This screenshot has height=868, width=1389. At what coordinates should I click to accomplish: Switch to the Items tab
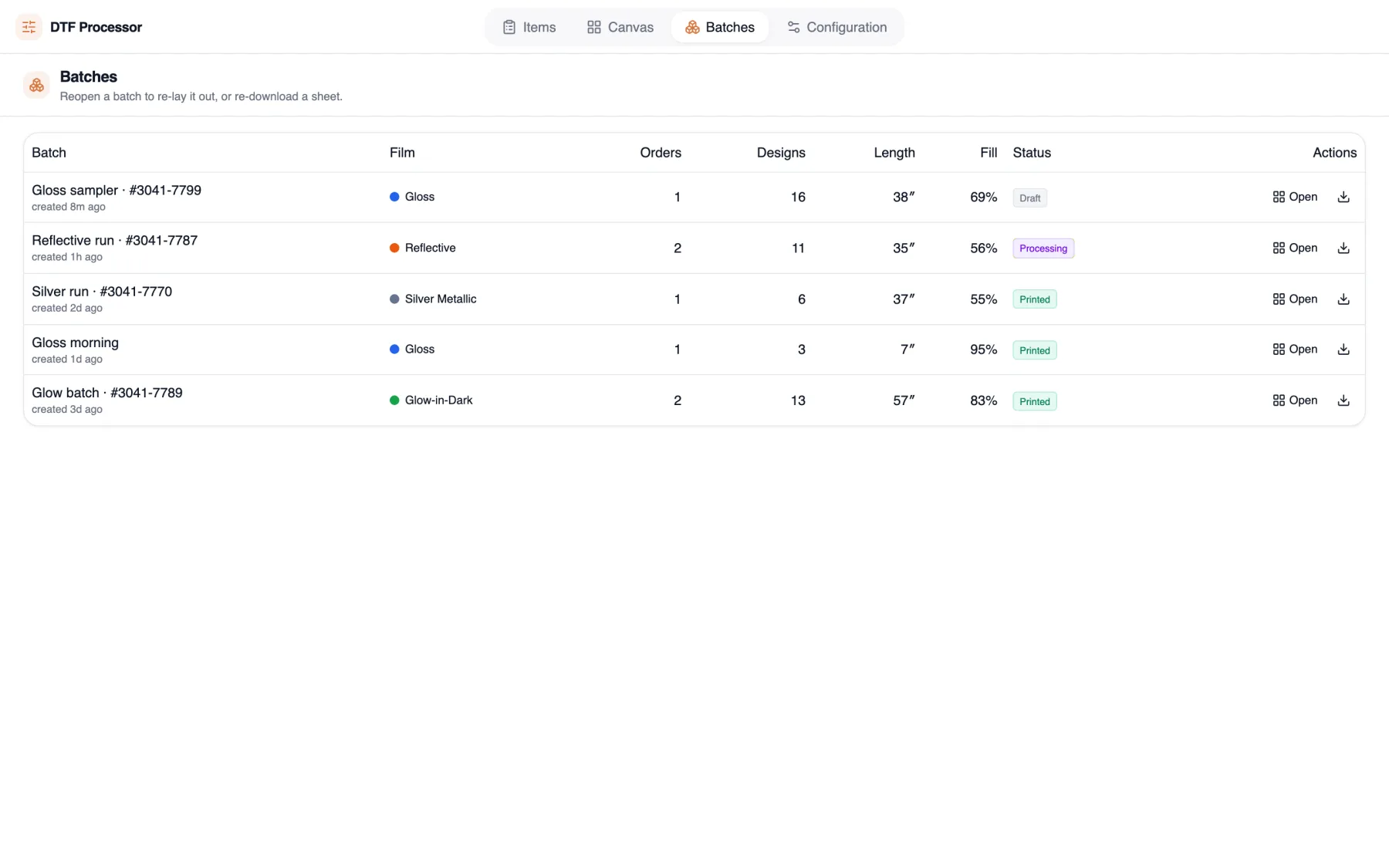(529, 27)
